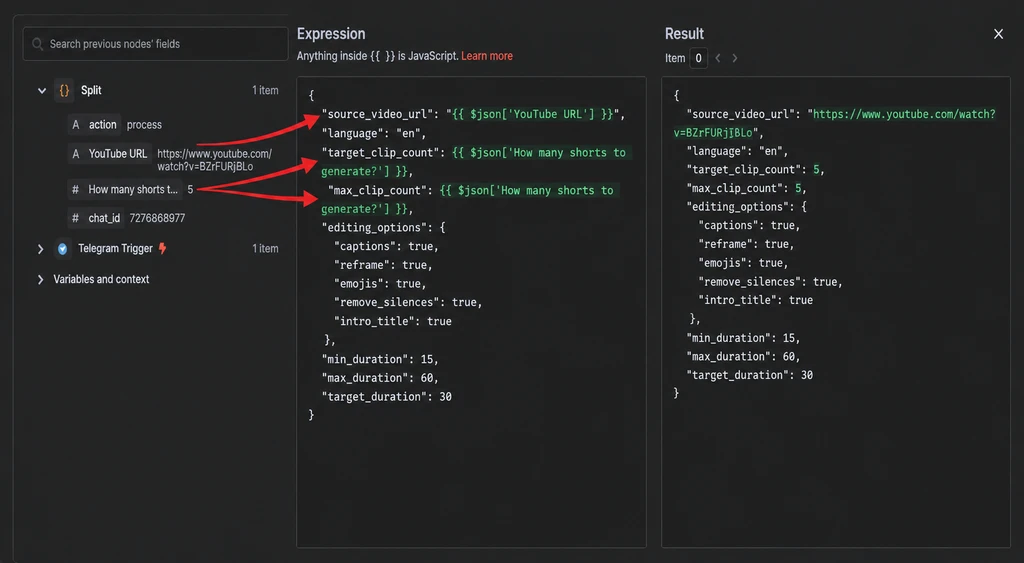Collapse the Split node fields

[x=42, y=91]
